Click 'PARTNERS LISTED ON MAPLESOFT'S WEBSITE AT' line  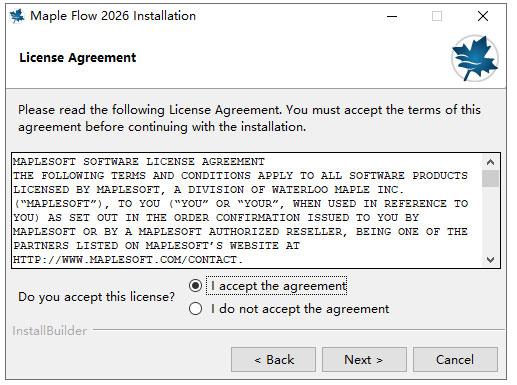coord(156,246)
